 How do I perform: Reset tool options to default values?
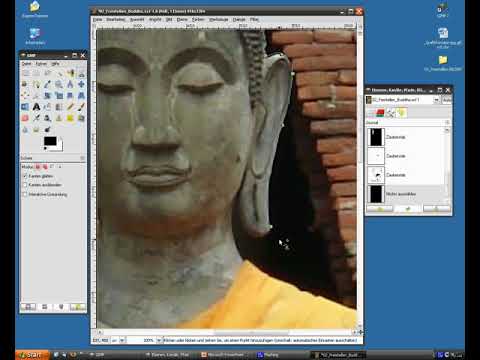coord(77,307)
